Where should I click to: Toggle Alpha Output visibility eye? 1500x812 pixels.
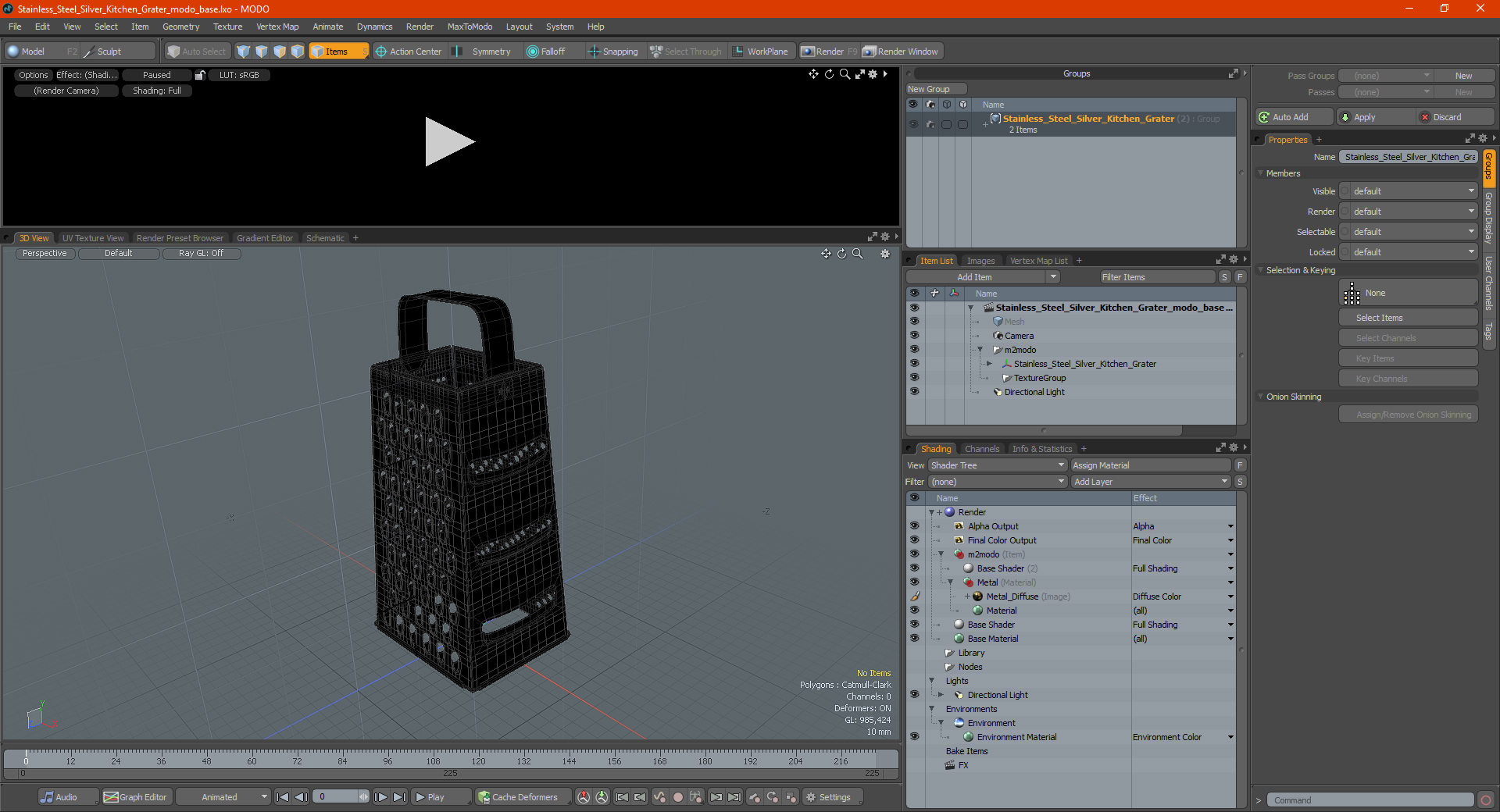pyautogui.click(x=914, y=526)
